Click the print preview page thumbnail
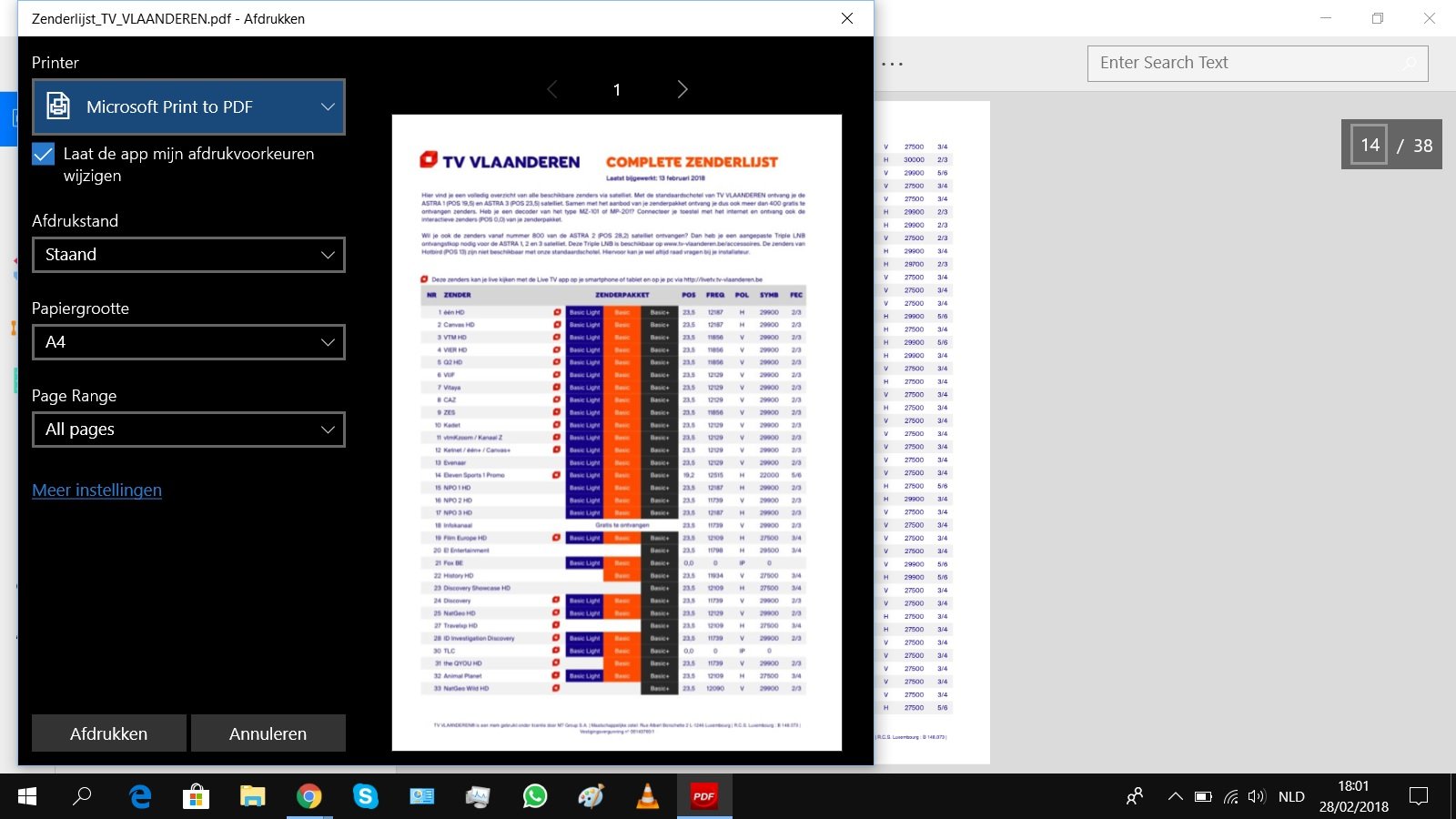1456x819 pixels. coord(617,432)
